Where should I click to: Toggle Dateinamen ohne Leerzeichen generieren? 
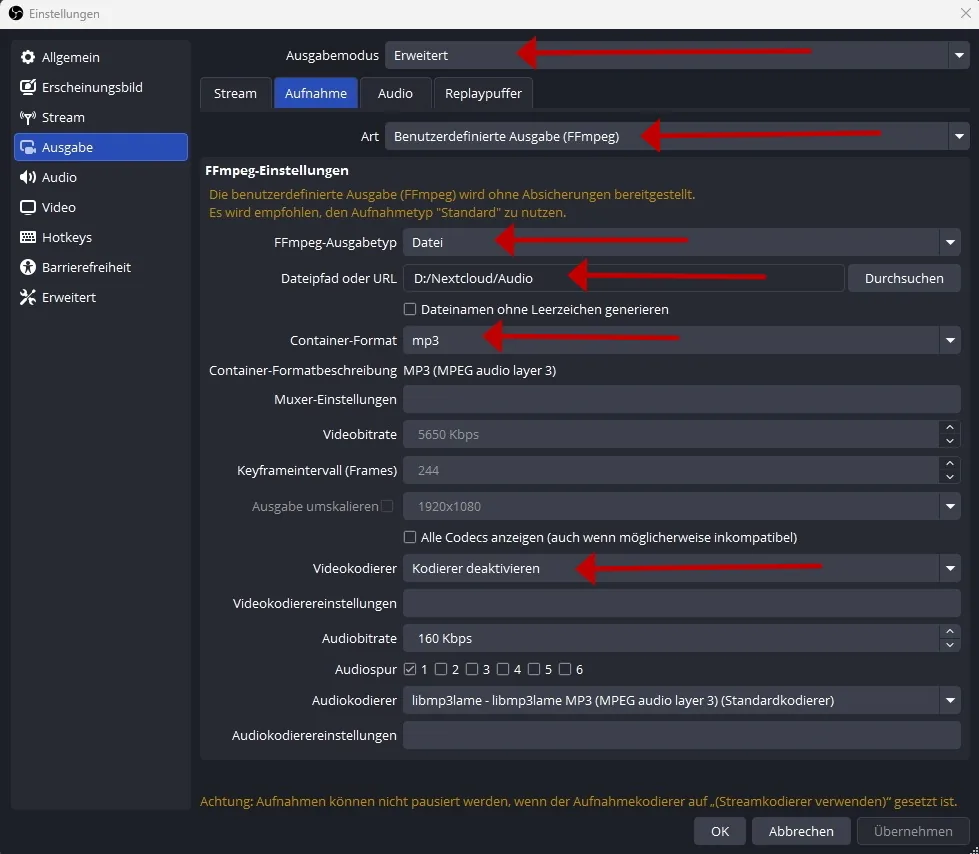pyautogui.click(x=410, y=309)
